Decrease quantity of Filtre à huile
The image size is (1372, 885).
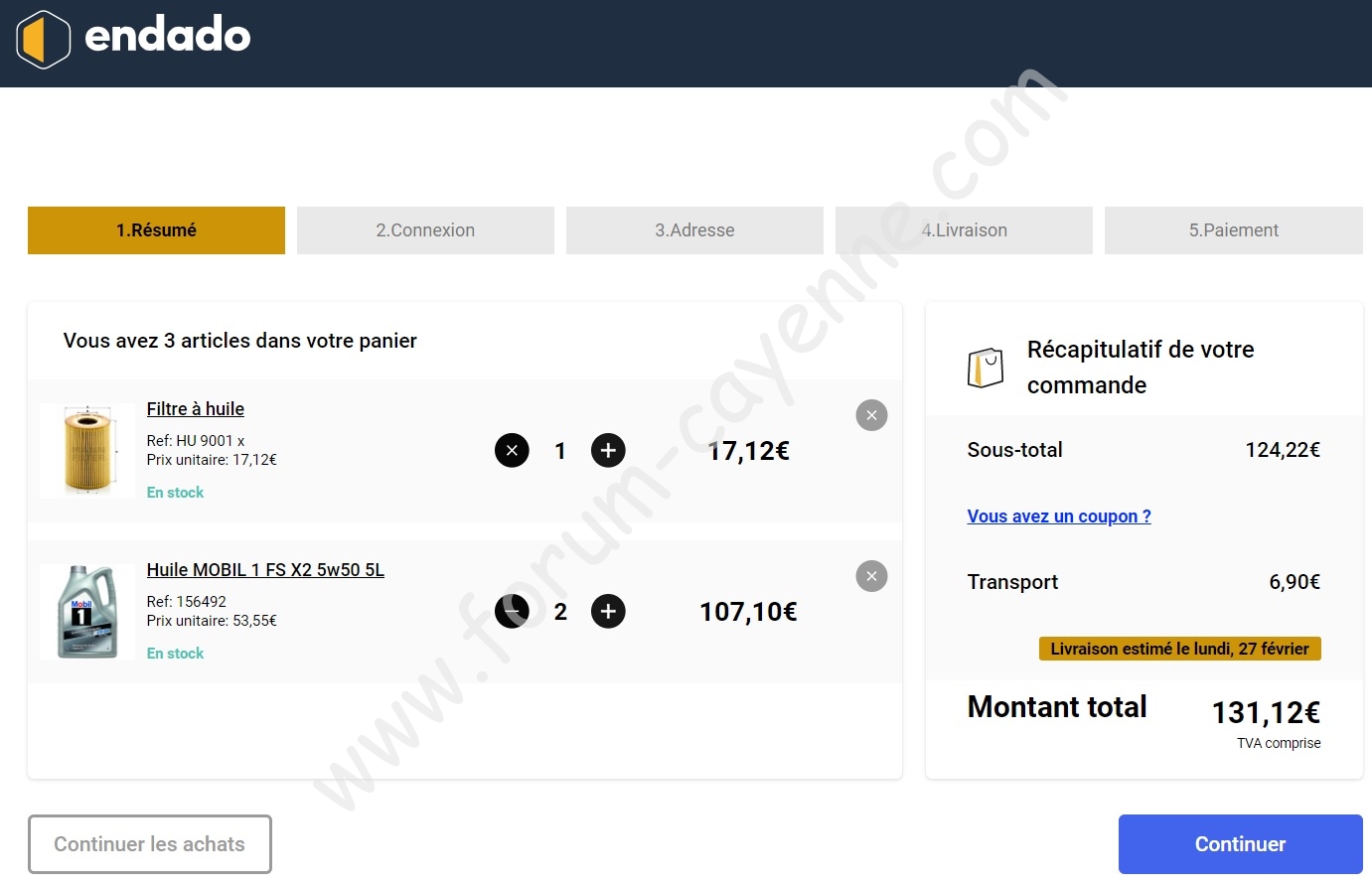point(512,451)
